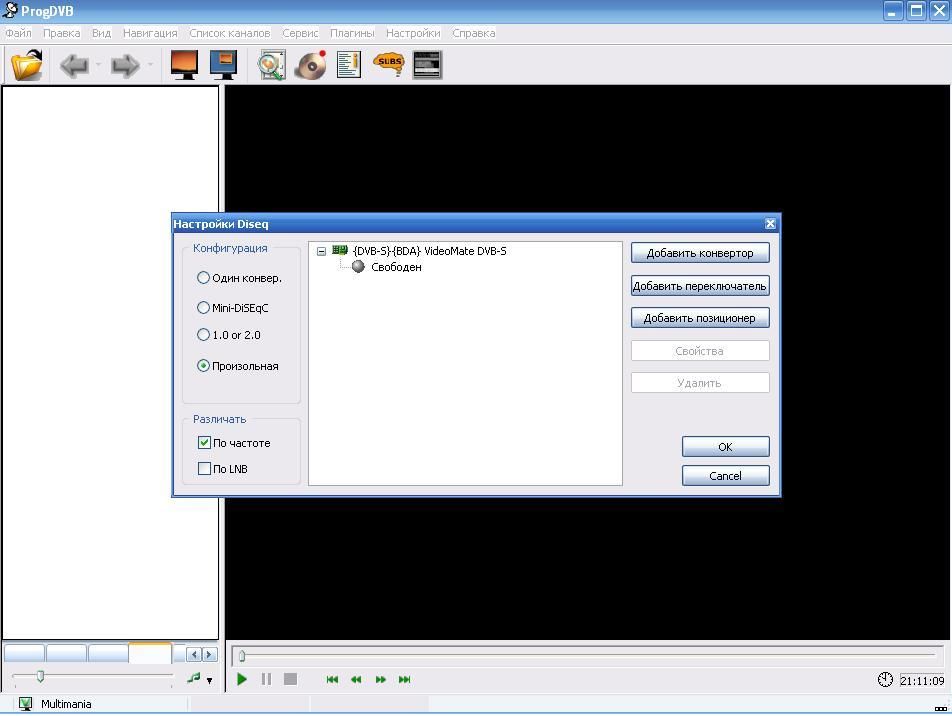952x716 pixels.
Task: Select the Mini-DiSEqC radio option
Action: 204,308
